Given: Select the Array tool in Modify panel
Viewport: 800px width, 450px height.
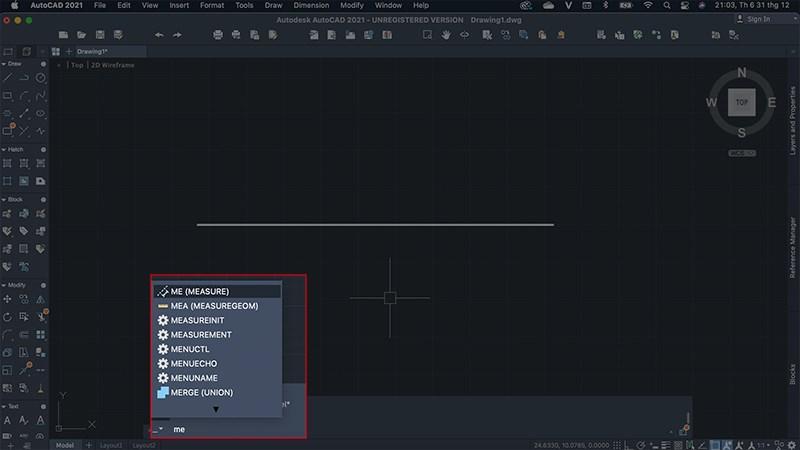Looking at the screenshot, I should pyautogui.click(x=41, y=335).
